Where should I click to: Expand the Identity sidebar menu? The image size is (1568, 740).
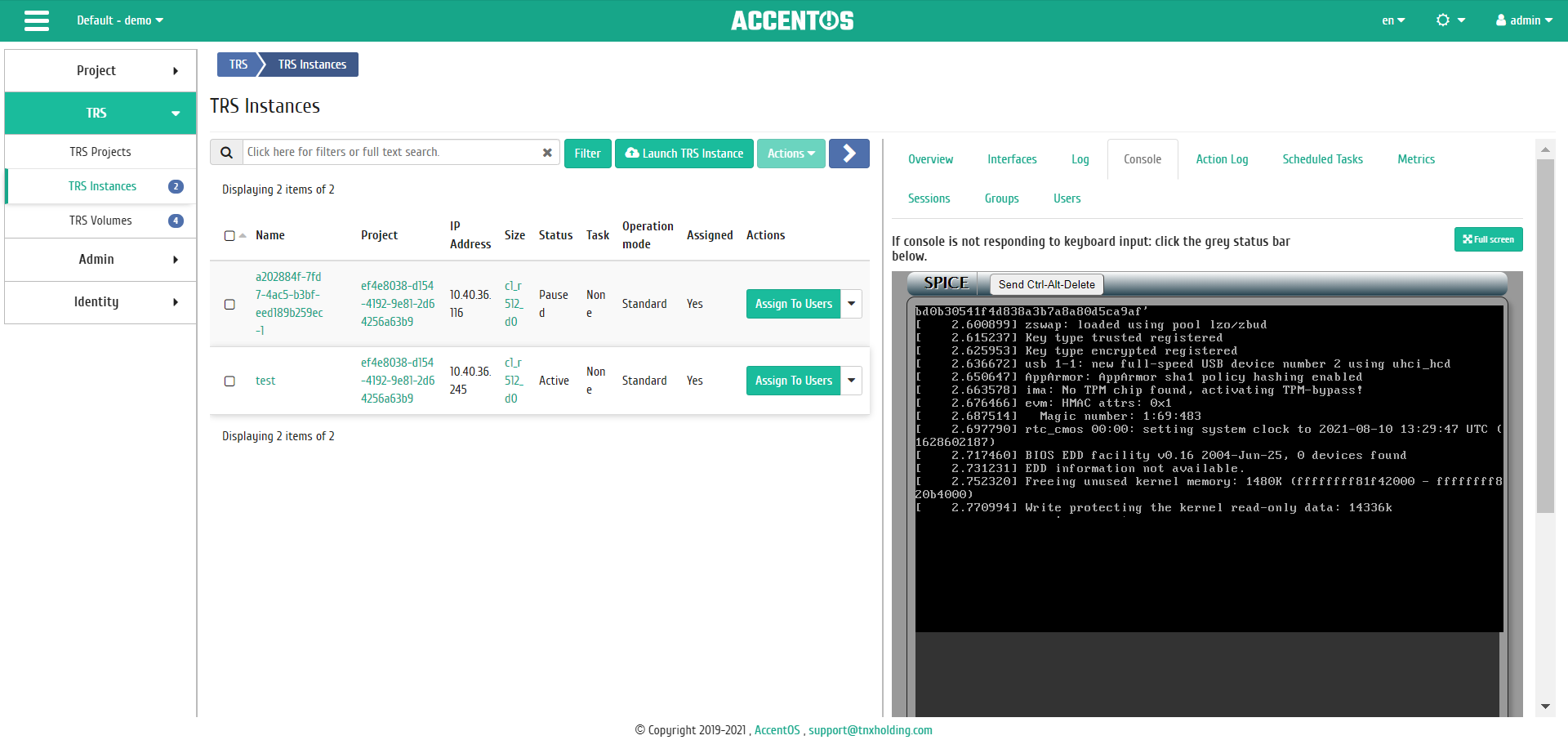tap(100, 302)
